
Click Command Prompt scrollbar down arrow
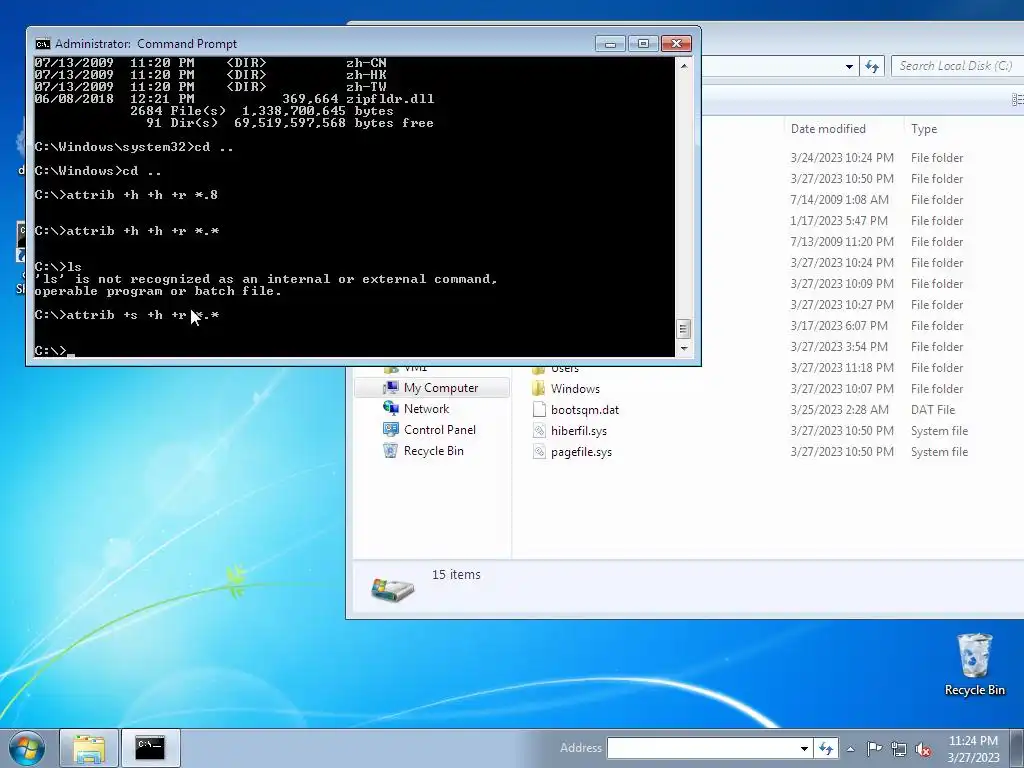[x=684, y=349]
